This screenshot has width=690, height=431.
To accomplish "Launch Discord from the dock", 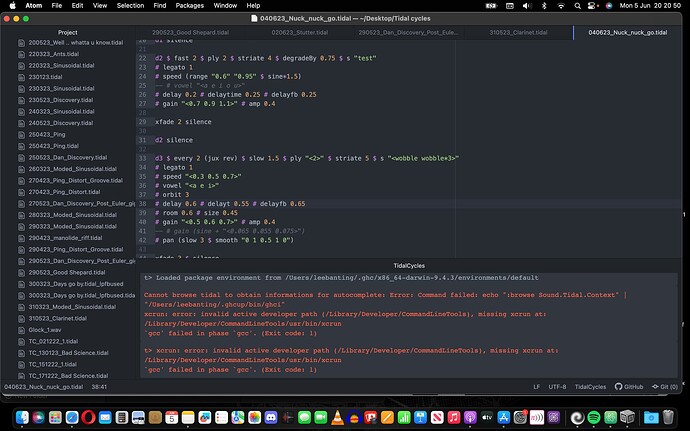I will click(271, 417).
